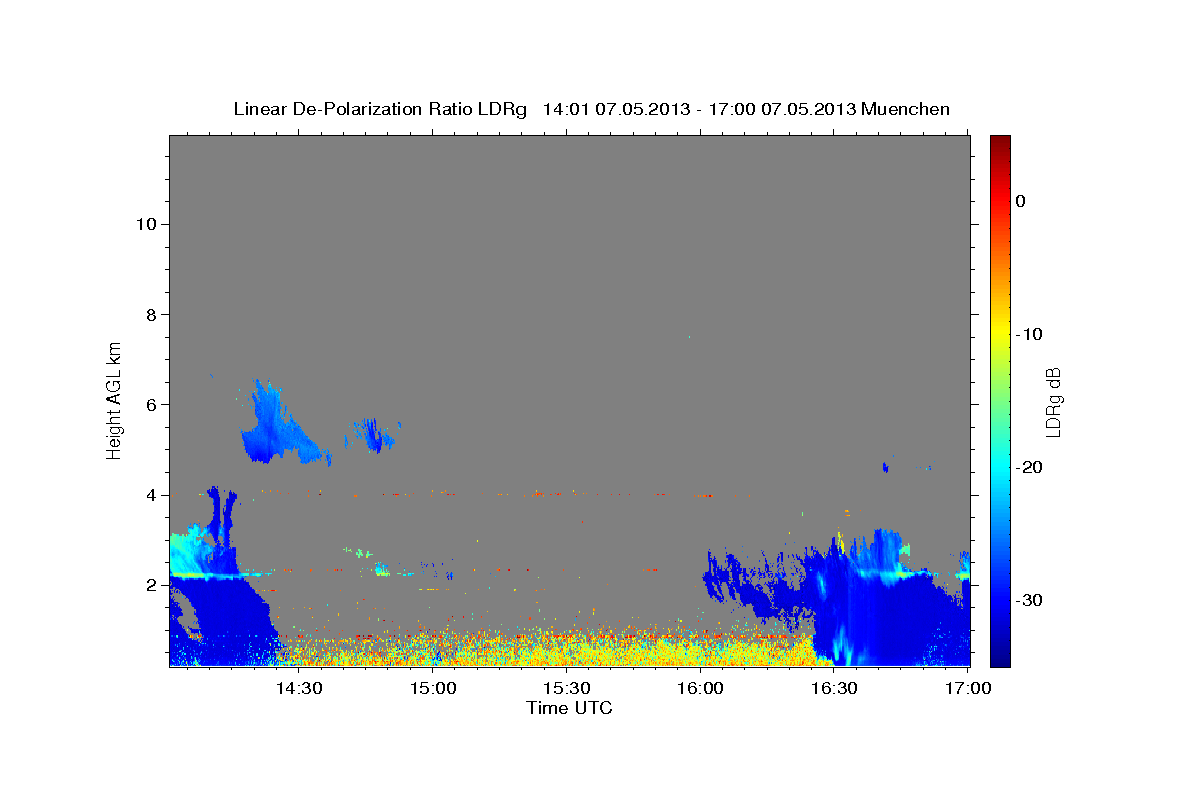The width and height of the screenshot is (1200, 800).
Task: Click the colorbar value label -20
Action: click(x=1030, y=467)
